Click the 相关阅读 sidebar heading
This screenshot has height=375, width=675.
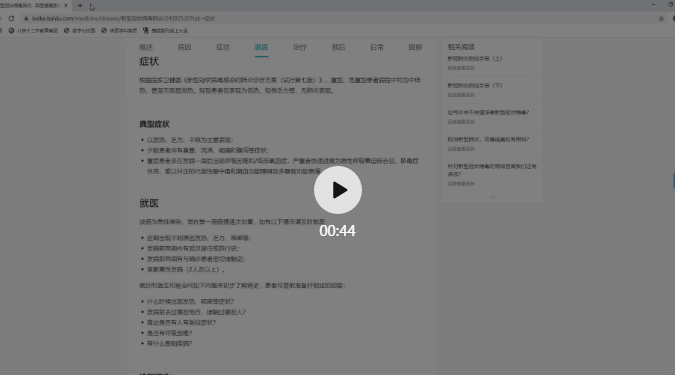pos(461,47)
